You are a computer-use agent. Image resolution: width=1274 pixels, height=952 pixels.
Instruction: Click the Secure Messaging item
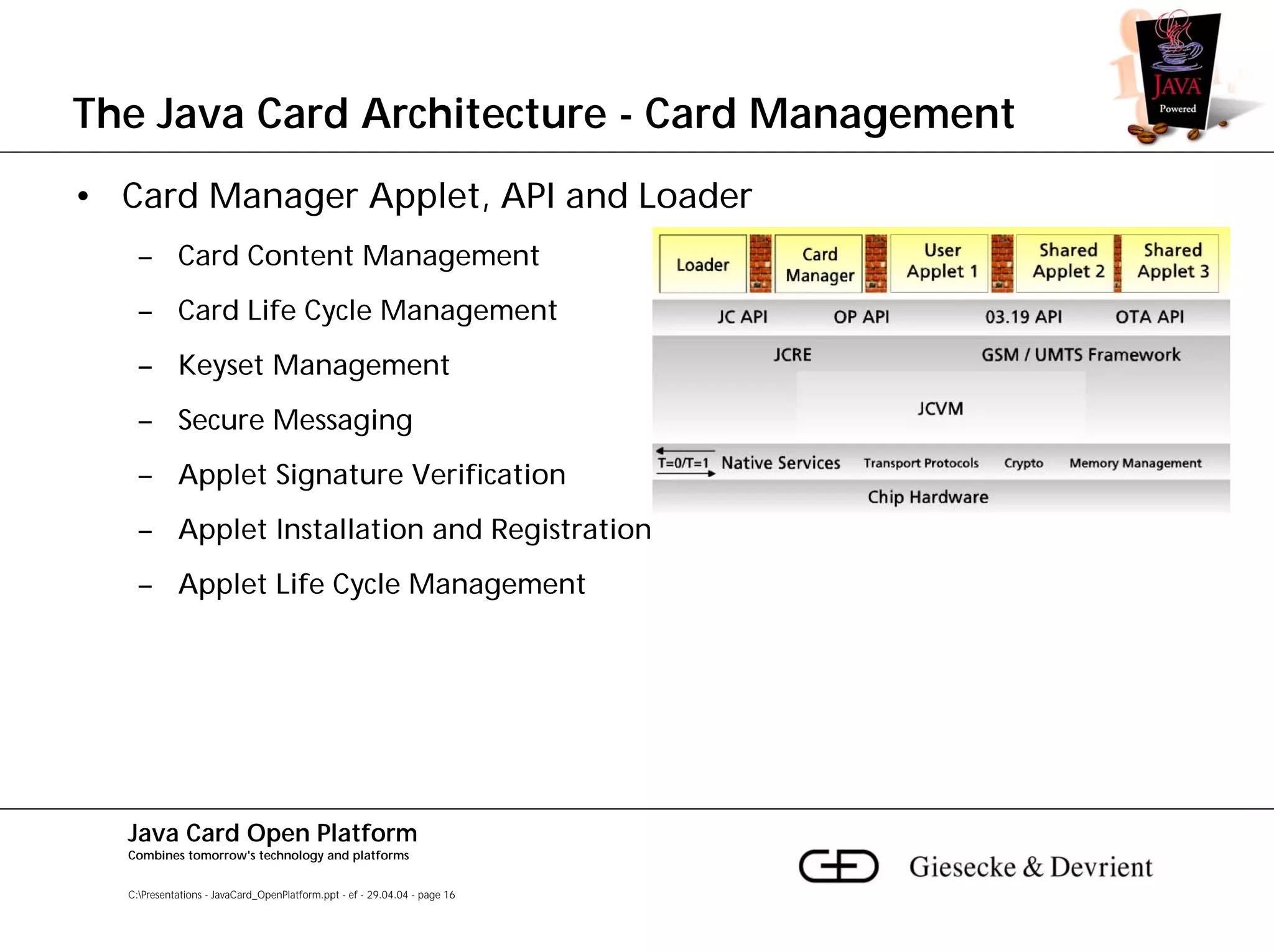coord(295,421)
